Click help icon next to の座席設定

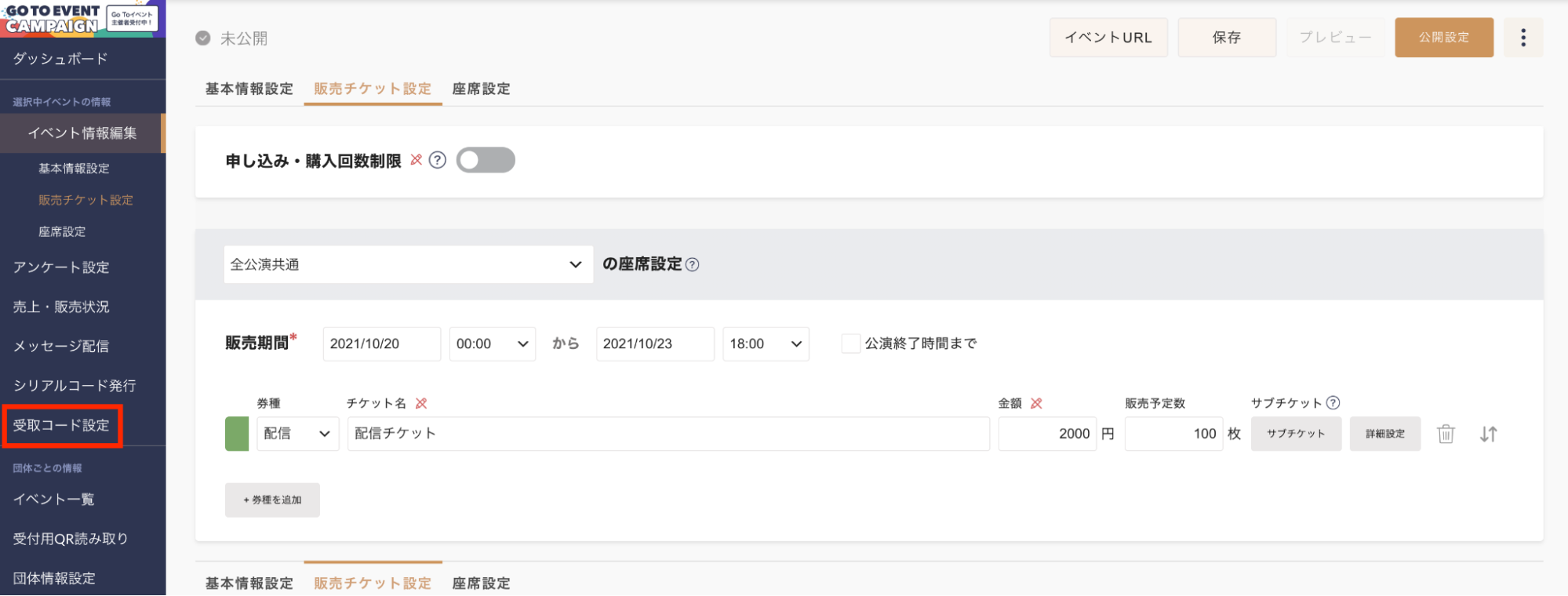click(x=693, y=265)
